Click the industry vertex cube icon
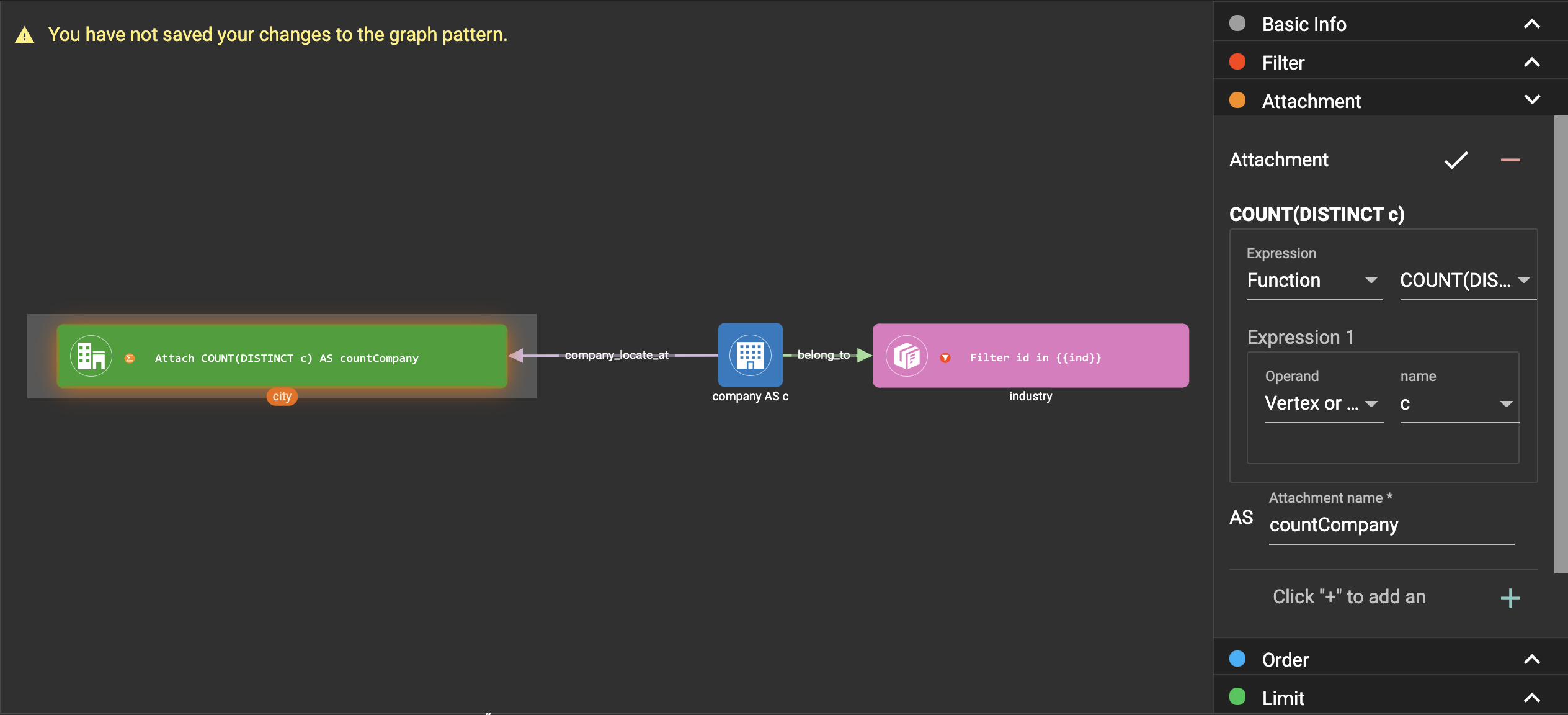1568x715 pixels. 906,356
